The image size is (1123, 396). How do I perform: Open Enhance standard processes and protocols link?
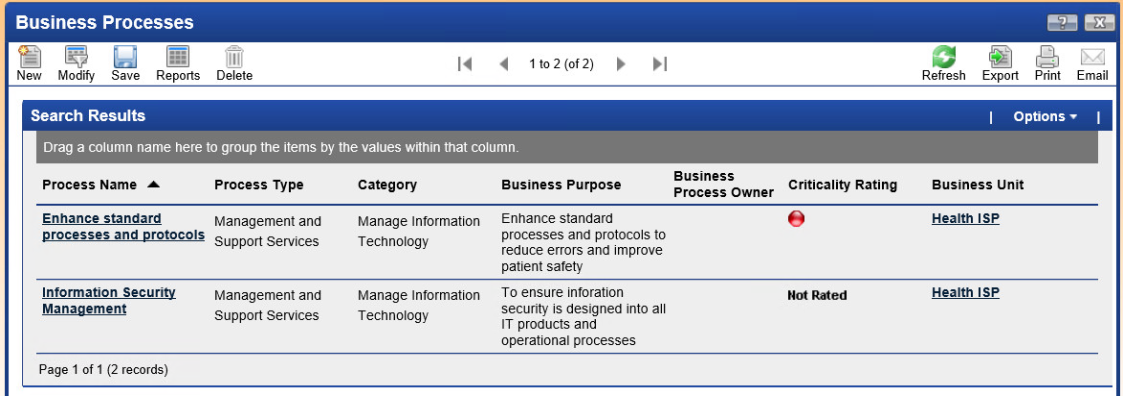click(x=123, y=226)
